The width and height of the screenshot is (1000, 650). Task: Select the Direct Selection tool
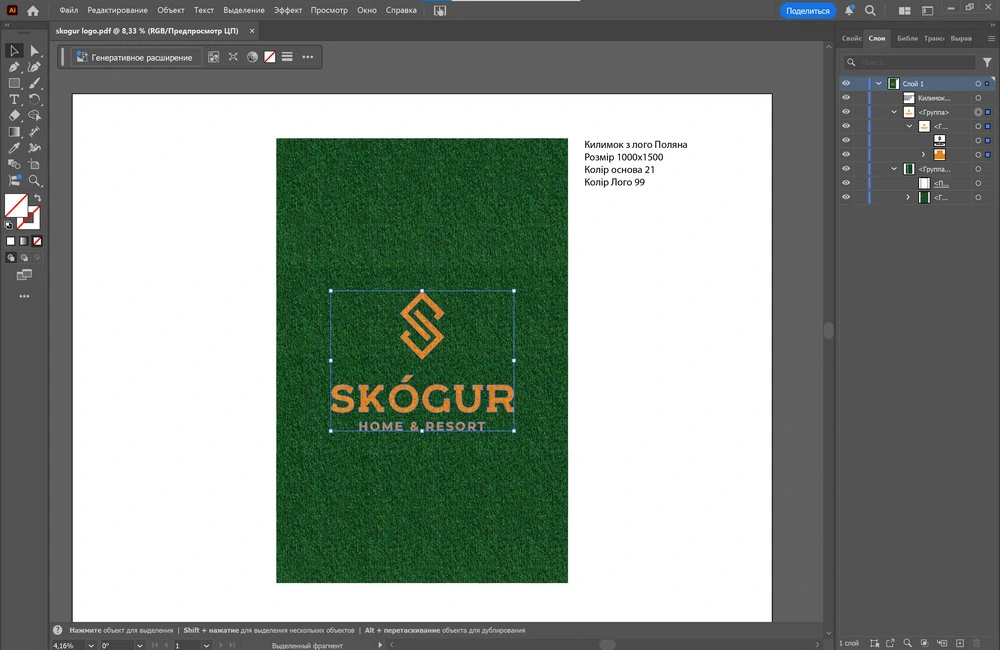35,51
